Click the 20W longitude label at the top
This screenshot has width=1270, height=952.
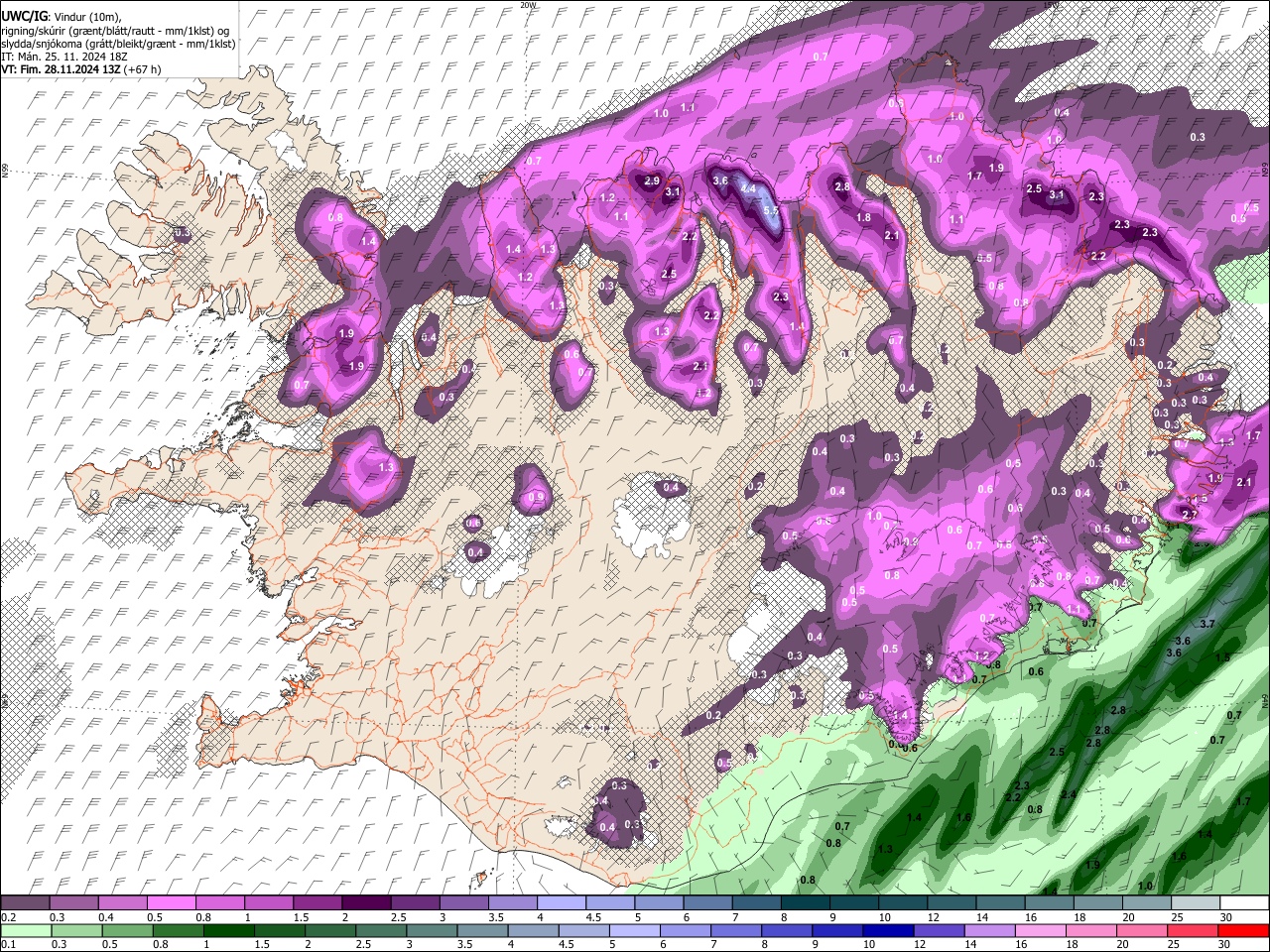coord(529,5)
